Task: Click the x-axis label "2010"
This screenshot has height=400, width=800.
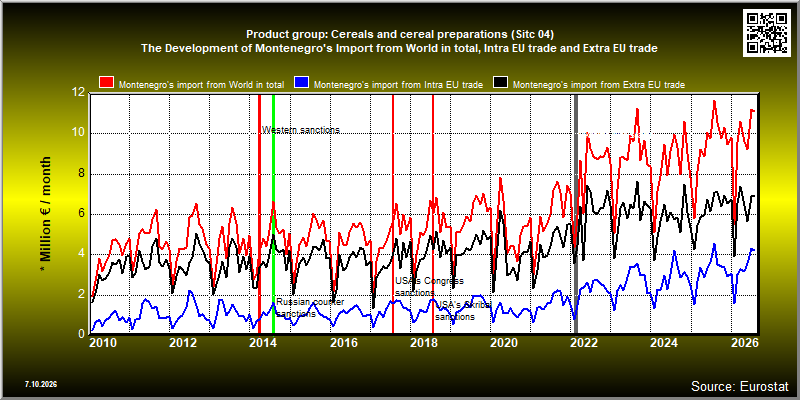Action: pos(104,342)
